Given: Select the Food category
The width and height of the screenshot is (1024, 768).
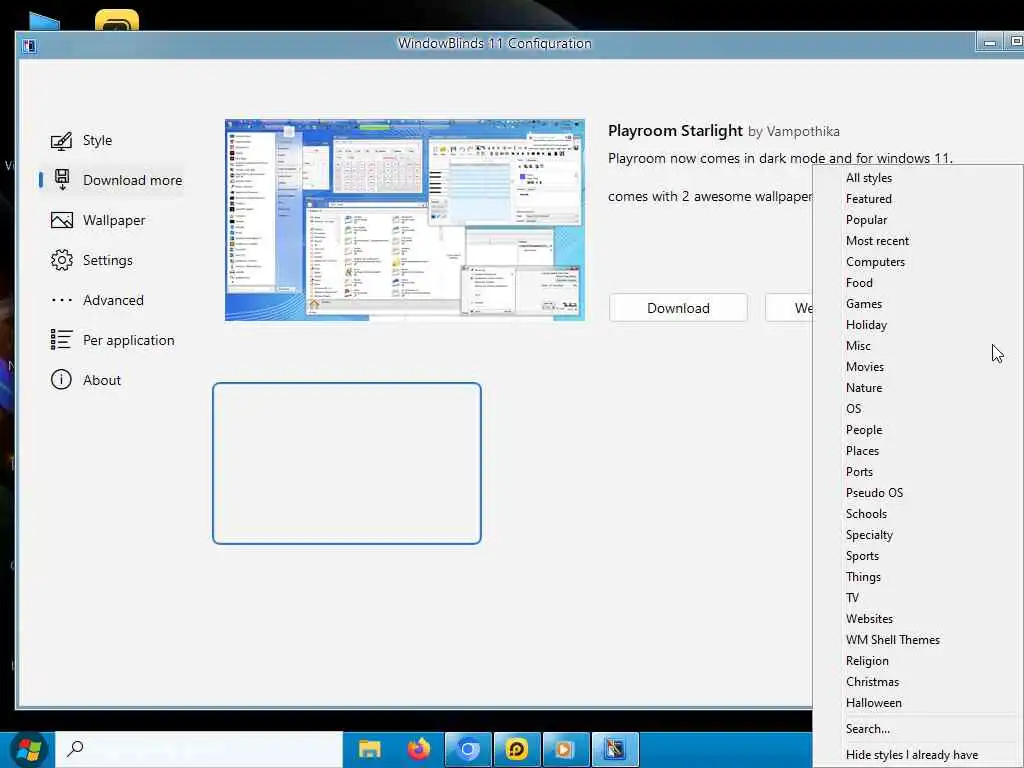Looking at the screenshot, I should [859, 282].
